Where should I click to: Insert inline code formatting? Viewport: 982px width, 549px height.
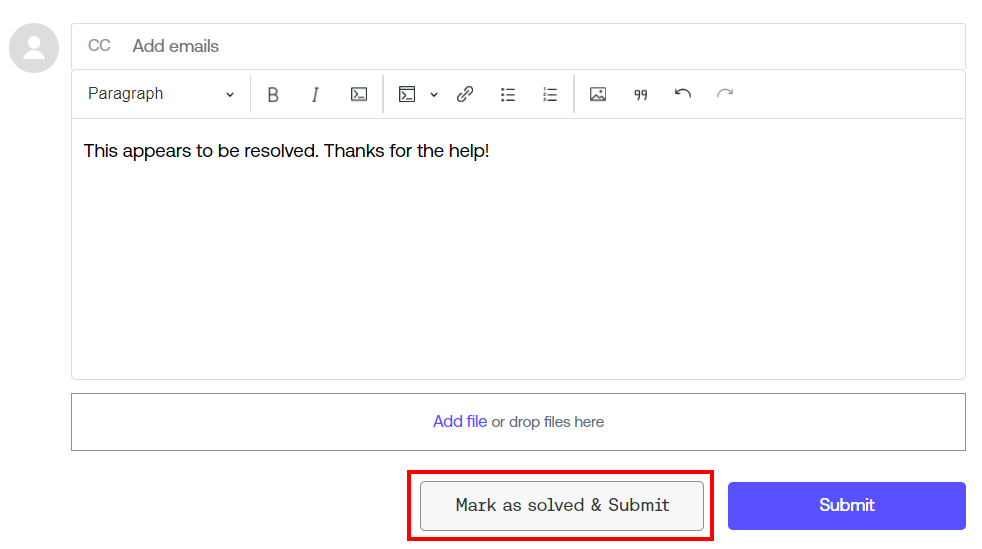359,95
